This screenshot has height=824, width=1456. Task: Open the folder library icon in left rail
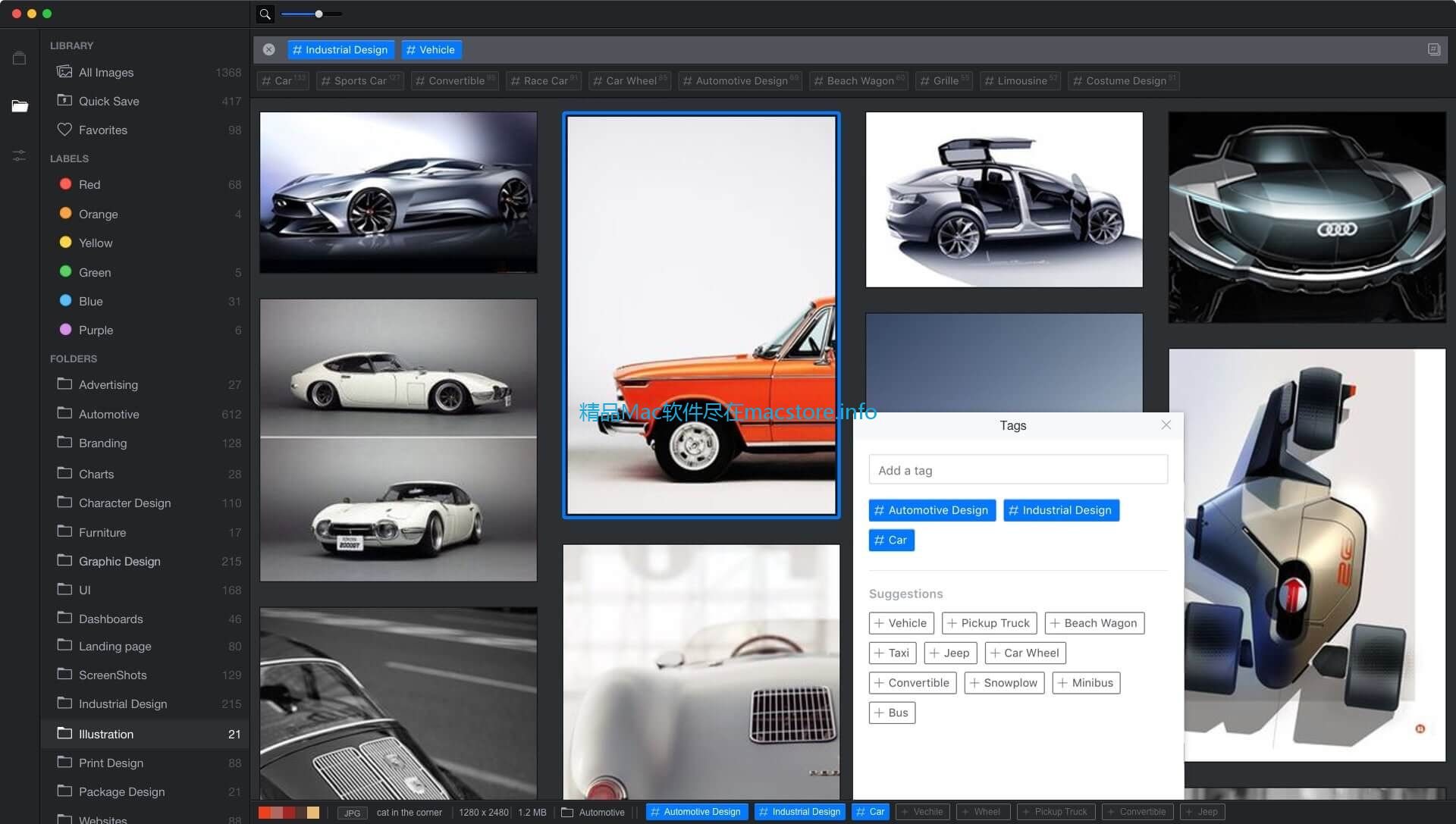click(x=20, y=106)
